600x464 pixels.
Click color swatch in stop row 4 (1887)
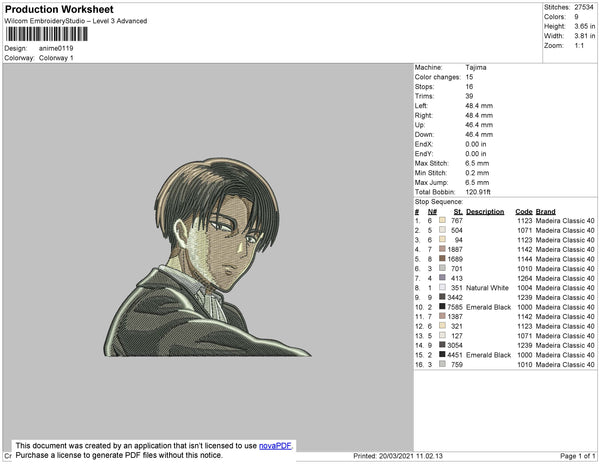point(442,249)
